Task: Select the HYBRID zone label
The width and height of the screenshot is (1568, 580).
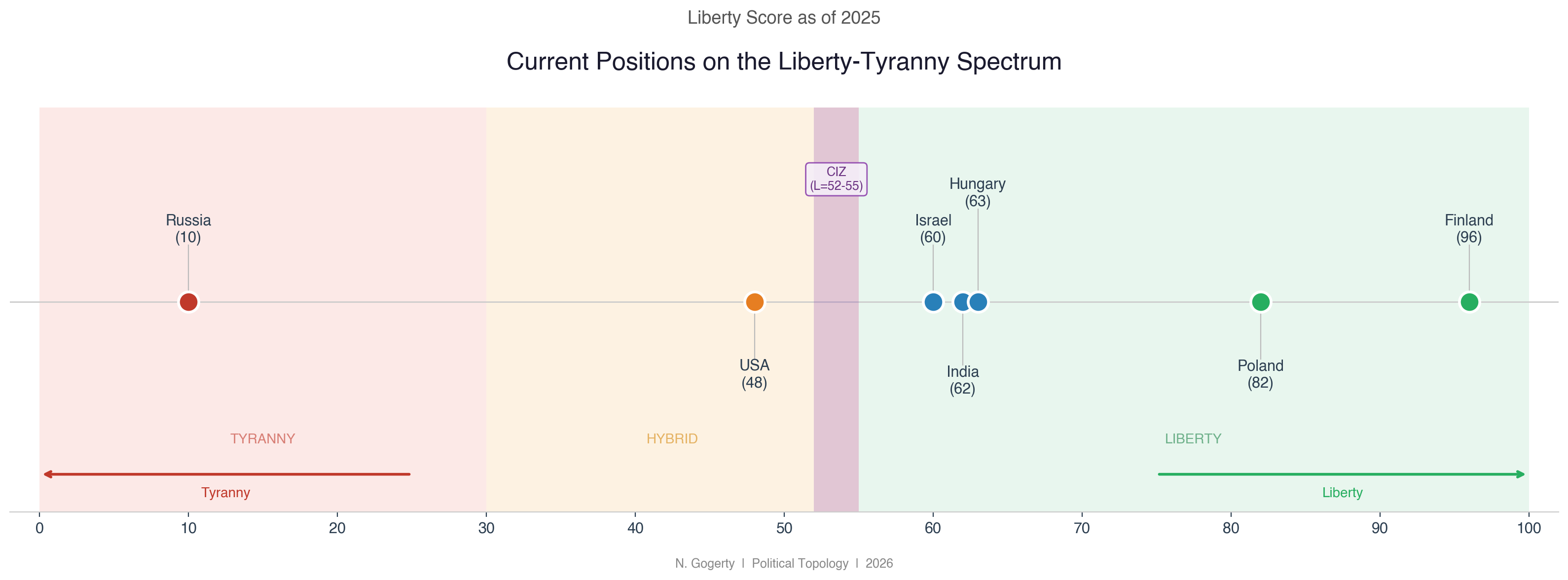Action: [x=671, y=439]
